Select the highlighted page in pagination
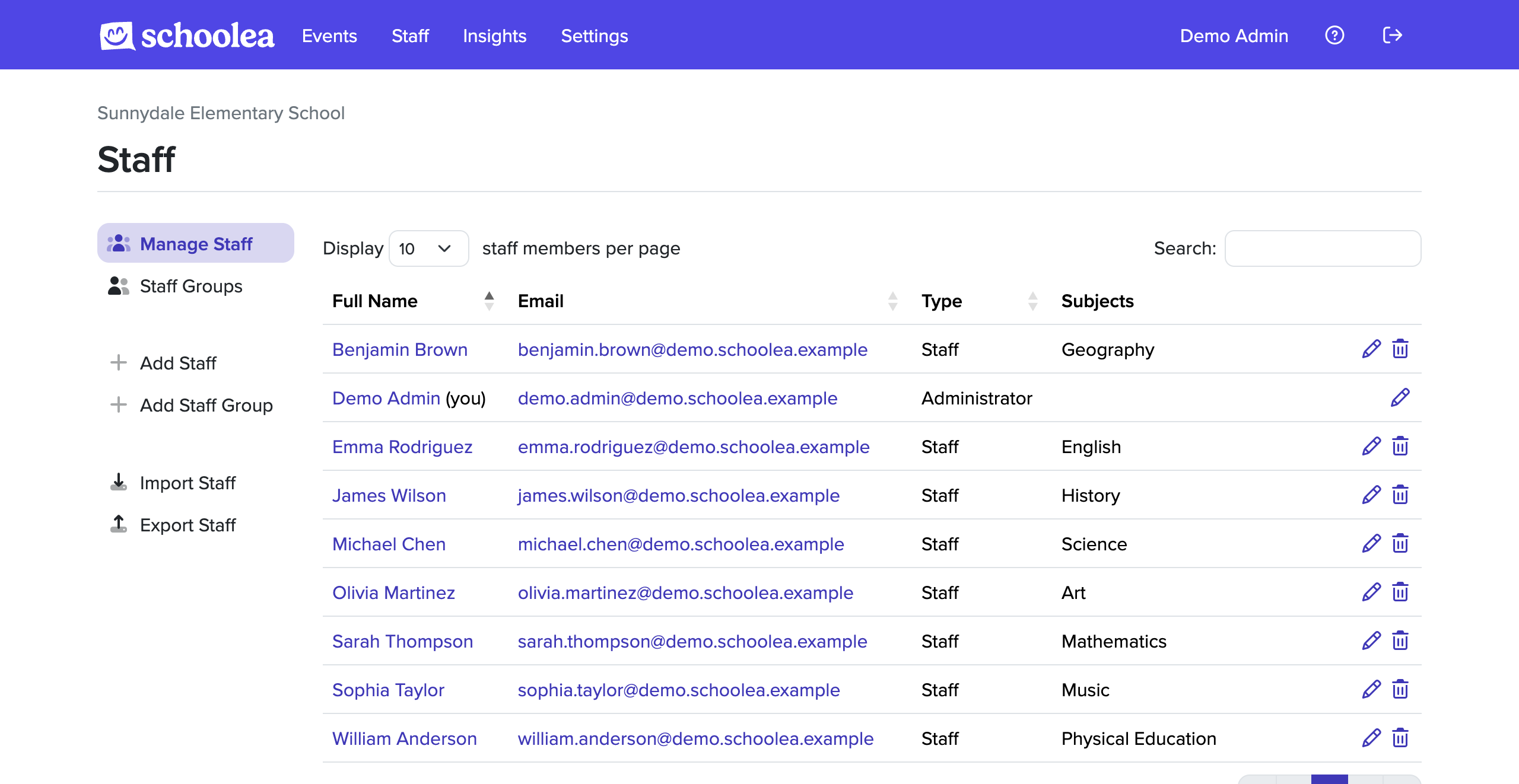 1330,780
